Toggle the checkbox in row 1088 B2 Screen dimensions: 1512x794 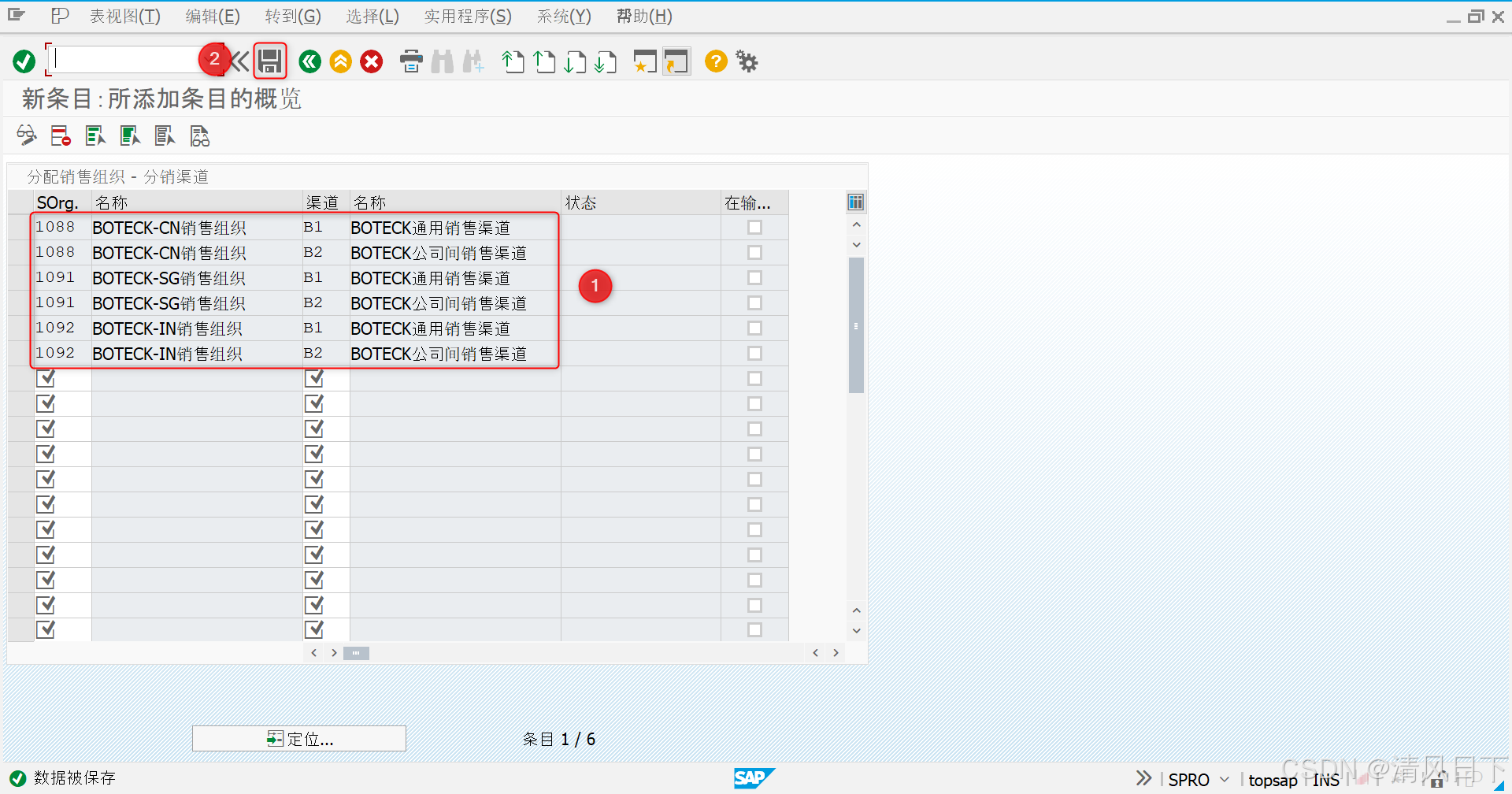coord(754,253)
